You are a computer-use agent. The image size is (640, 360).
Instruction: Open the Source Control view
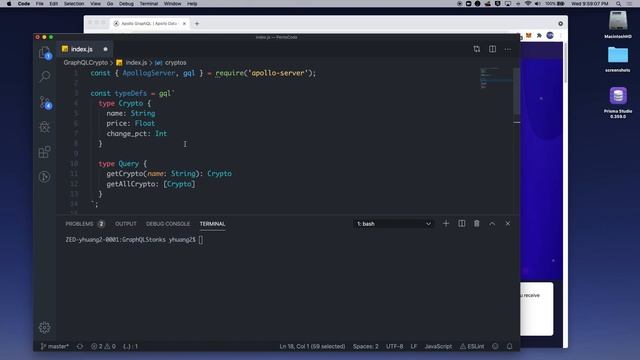click(x=45, y=102)
